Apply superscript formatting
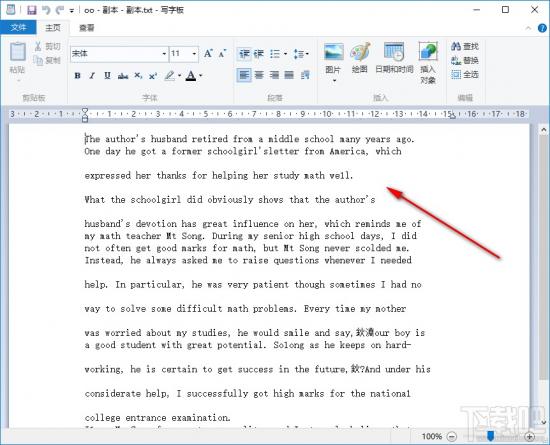Viewport: 550px width, 445px height. point(153,76)
